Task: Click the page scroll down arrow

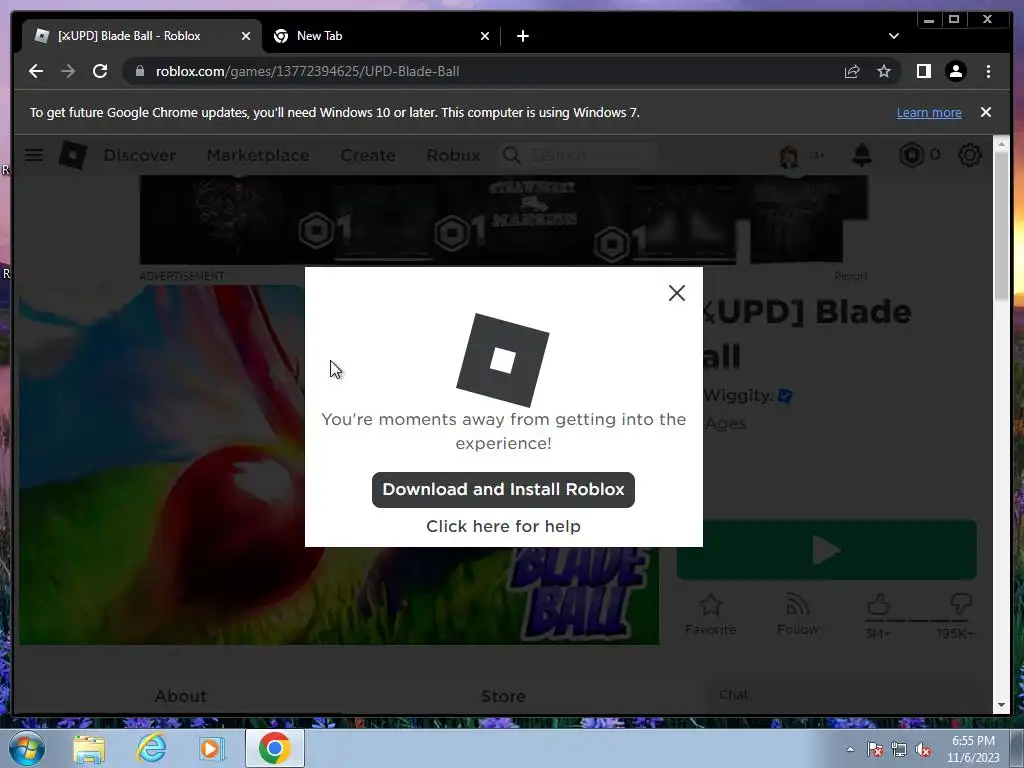Action: tap(1002, 705)
